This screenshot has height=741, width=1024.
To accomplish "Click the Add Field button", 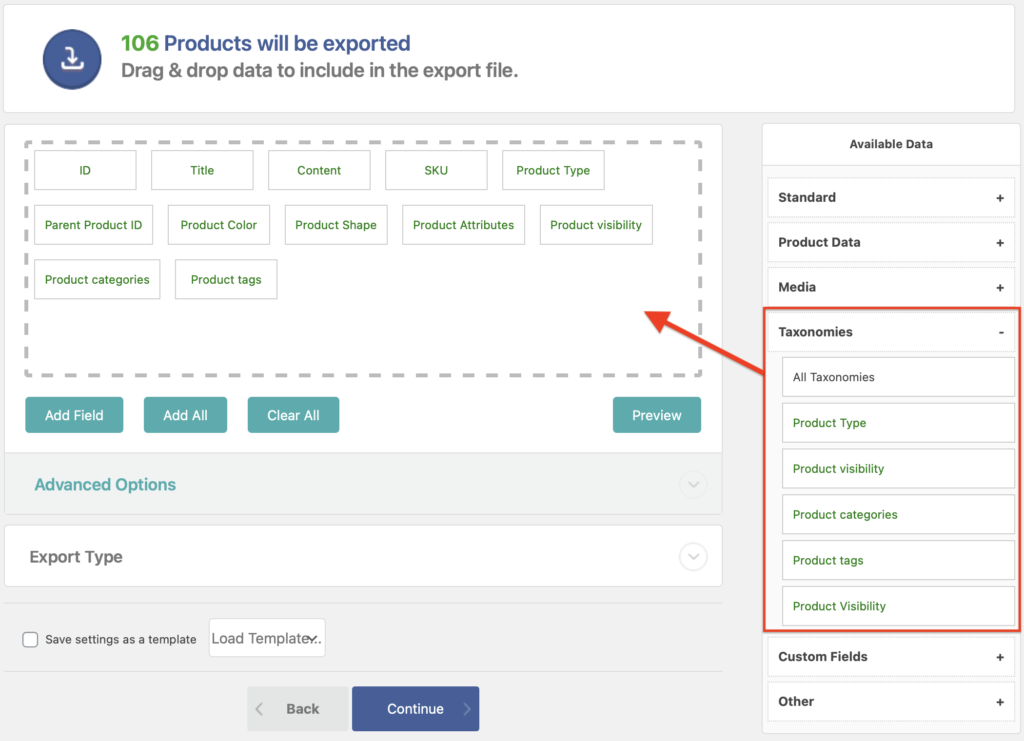I will pos(74,415).
